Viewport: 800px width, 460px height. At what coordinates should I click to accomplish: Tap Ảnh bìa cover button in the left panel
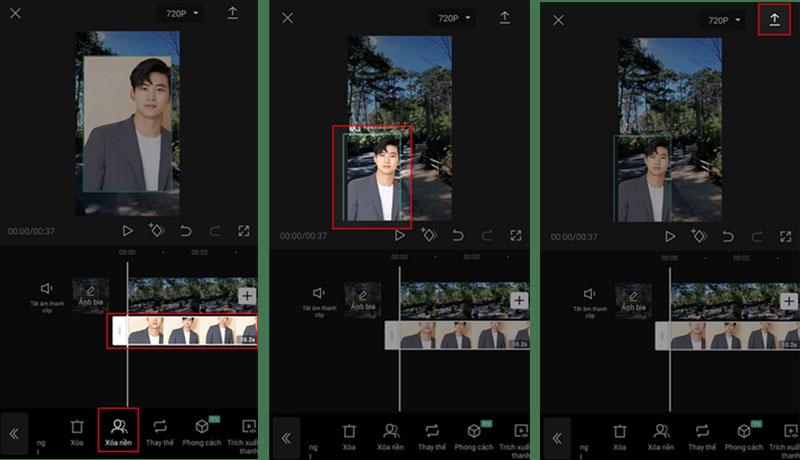click(91, 296)
